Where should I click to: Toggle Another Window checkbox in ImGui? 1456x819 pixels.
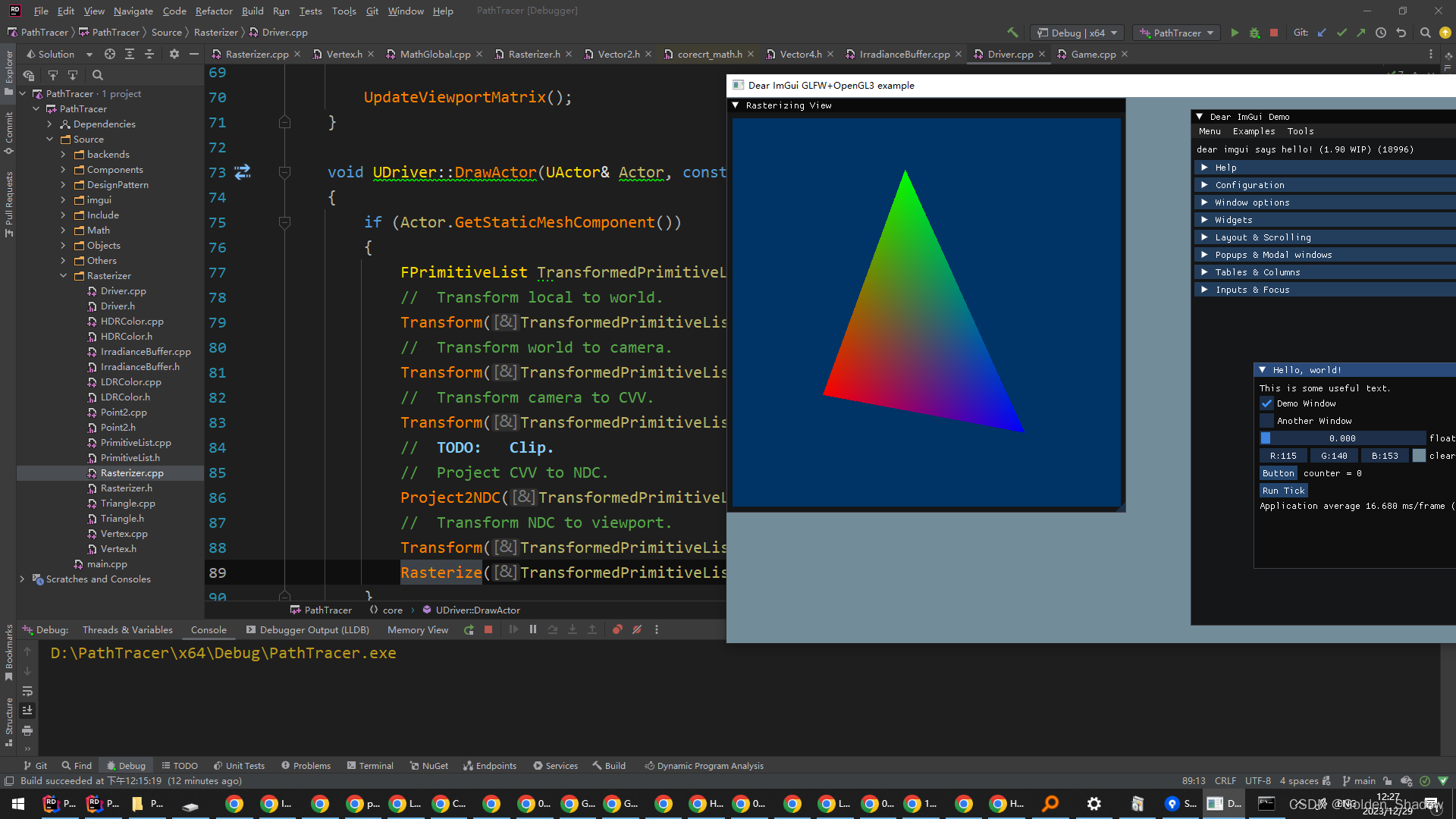(x=1266, y=421)
